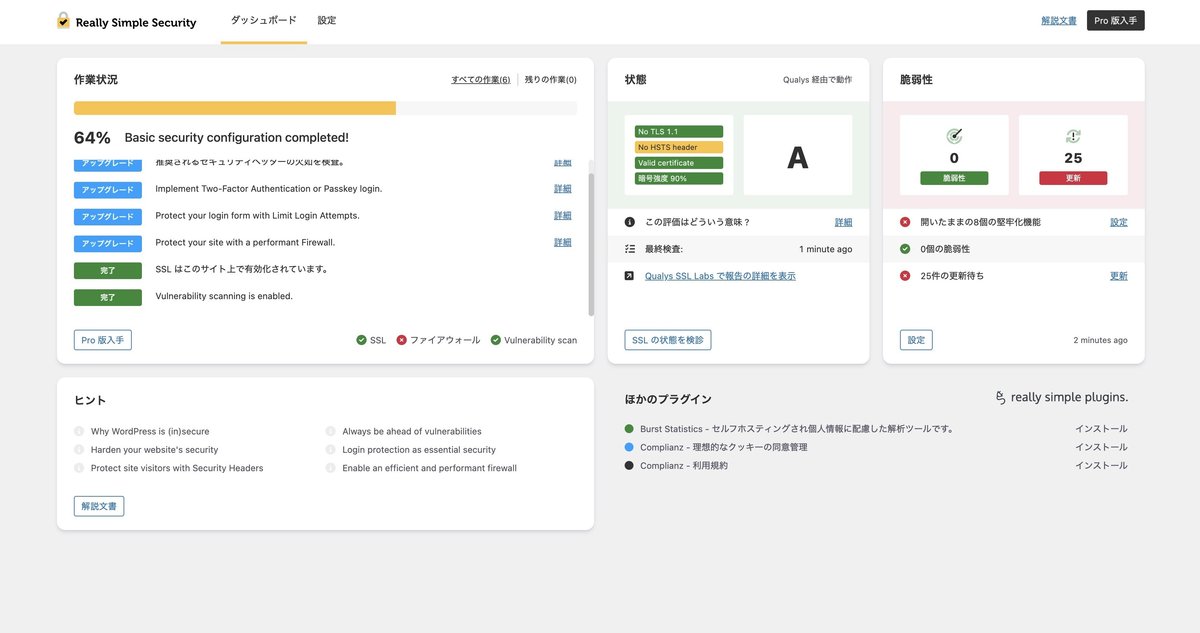Click the 暗号強度 90% badge

pos(679,179)
